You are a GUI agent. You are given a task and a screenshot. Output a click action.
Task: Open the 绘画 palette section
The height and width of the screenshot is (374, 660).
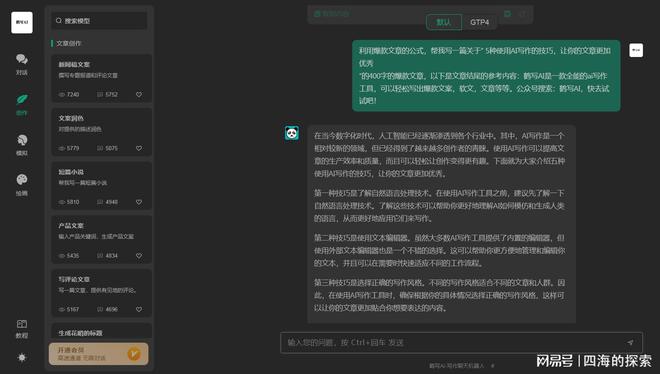tap(22, 184)
